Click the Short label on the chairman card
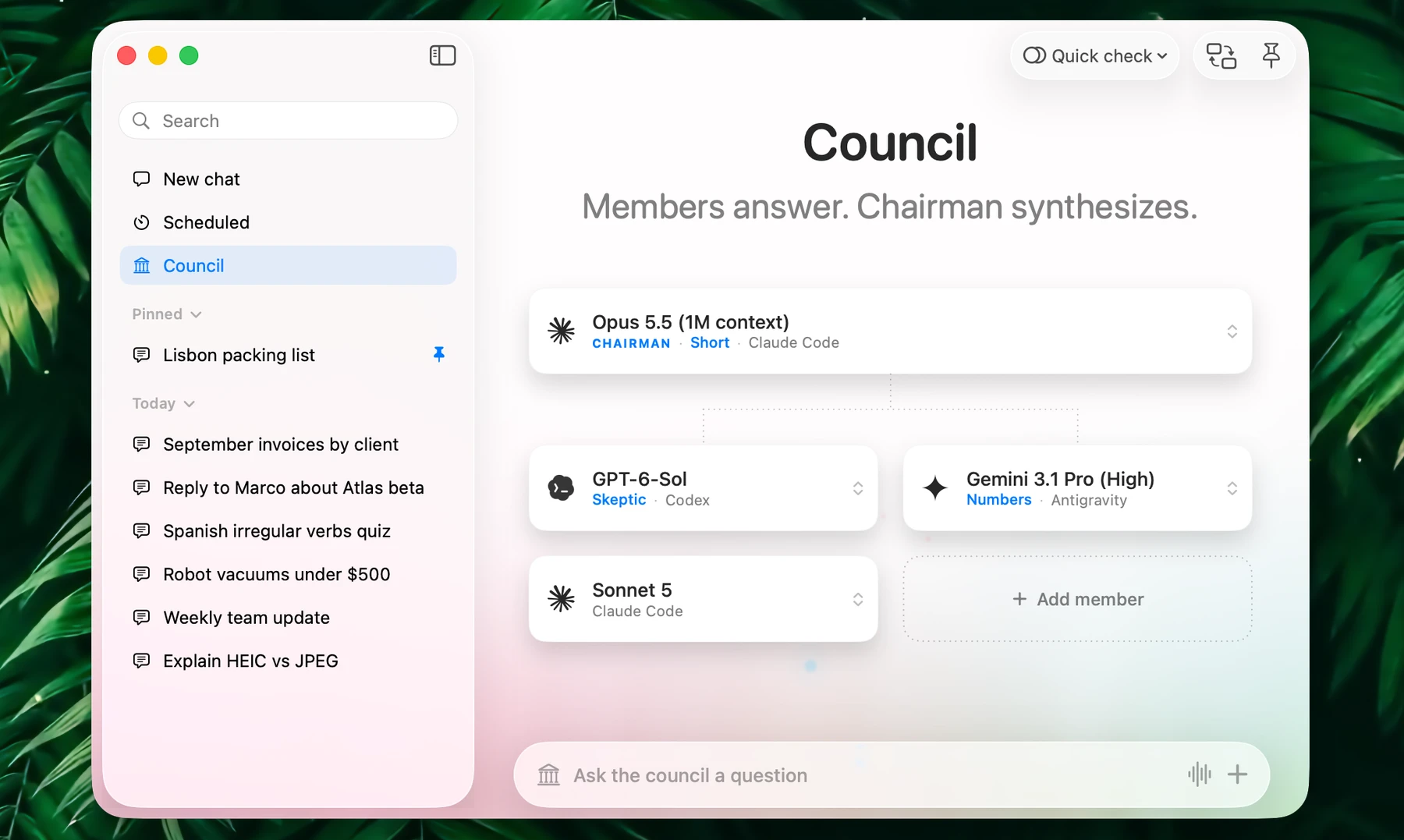Image resolution: width=1404 pixels, height=840 pixels. point(710,343)
